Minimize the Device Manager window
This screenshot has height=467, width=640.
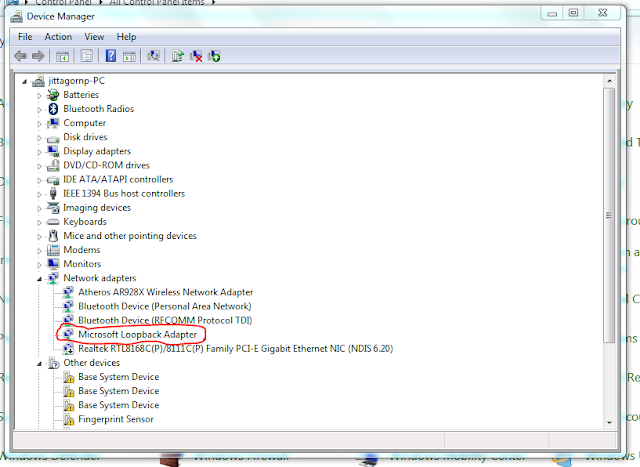tap(552, 13)
